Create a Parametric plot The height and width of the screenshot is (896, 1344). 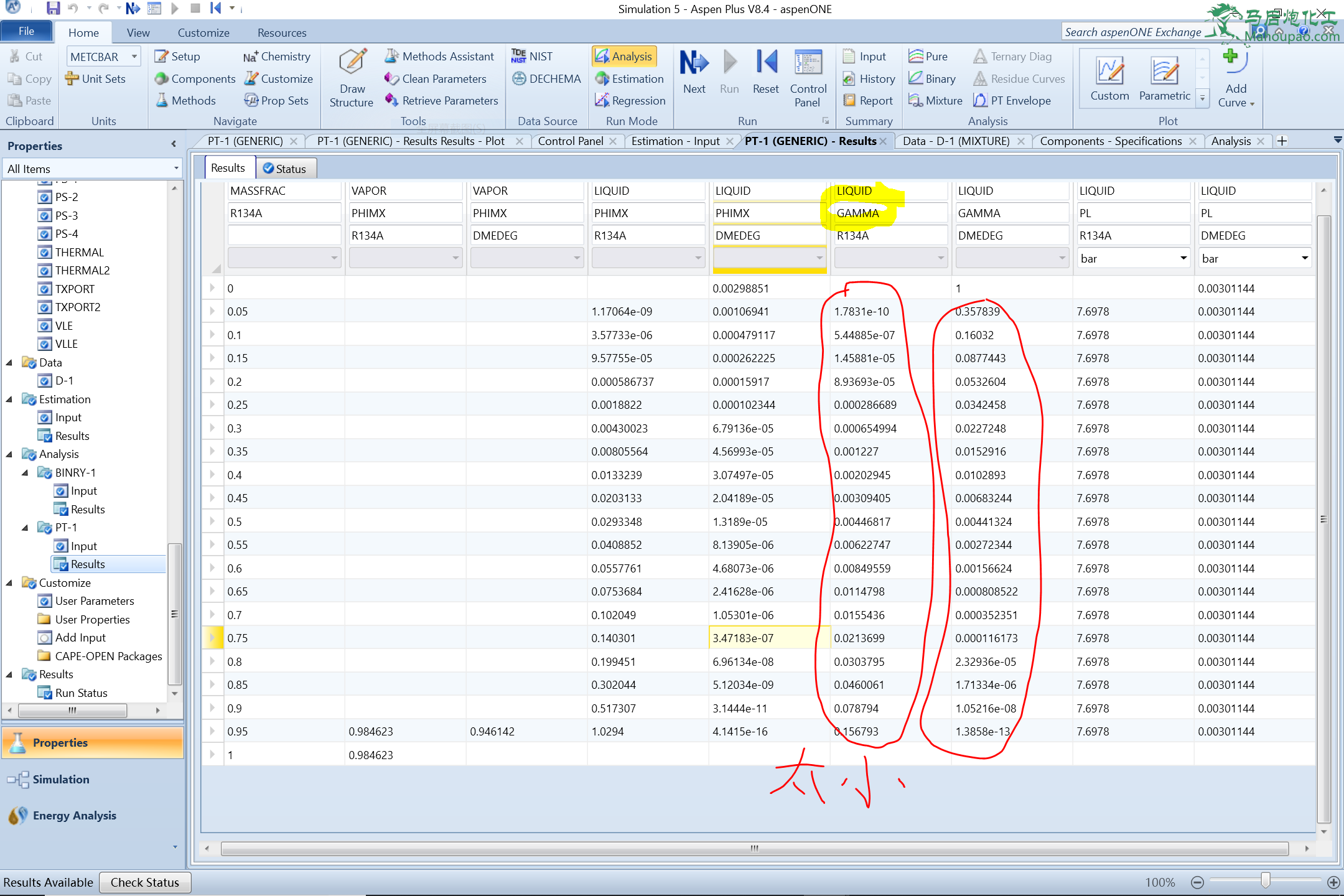coord(1164,78)
